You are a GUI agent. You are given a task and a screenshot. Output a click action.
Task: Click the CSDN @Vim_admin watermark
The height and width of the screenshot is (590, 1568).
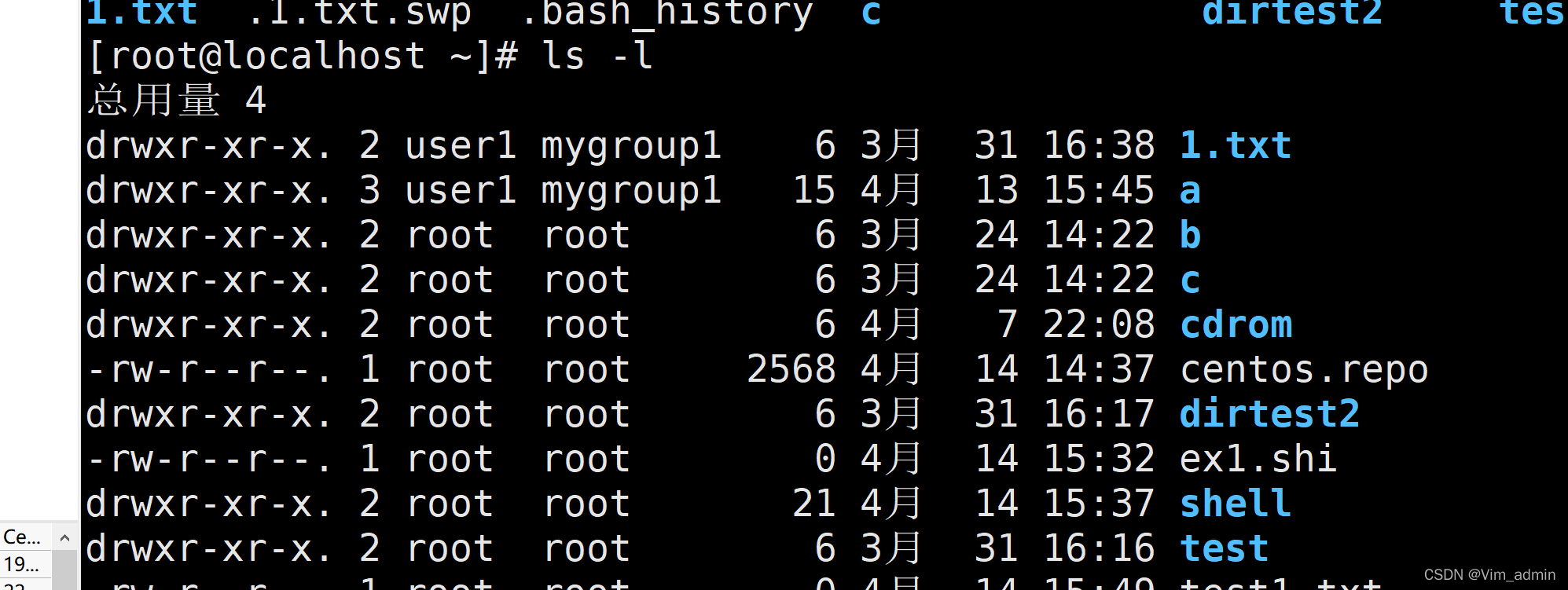[x=1489, y=575]
